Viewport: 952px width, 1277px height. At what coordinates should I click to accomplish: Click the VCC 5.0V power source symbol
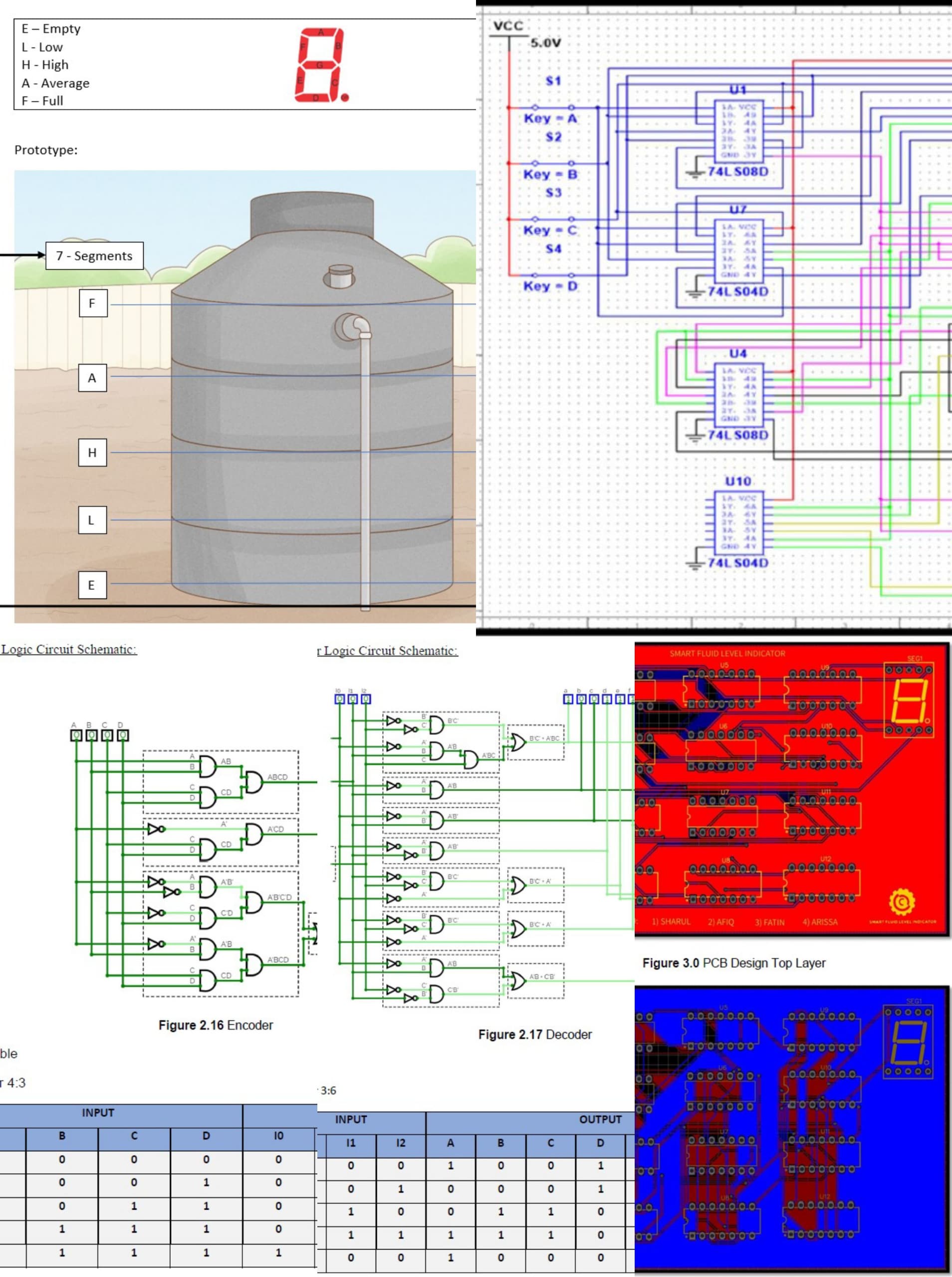509,34
